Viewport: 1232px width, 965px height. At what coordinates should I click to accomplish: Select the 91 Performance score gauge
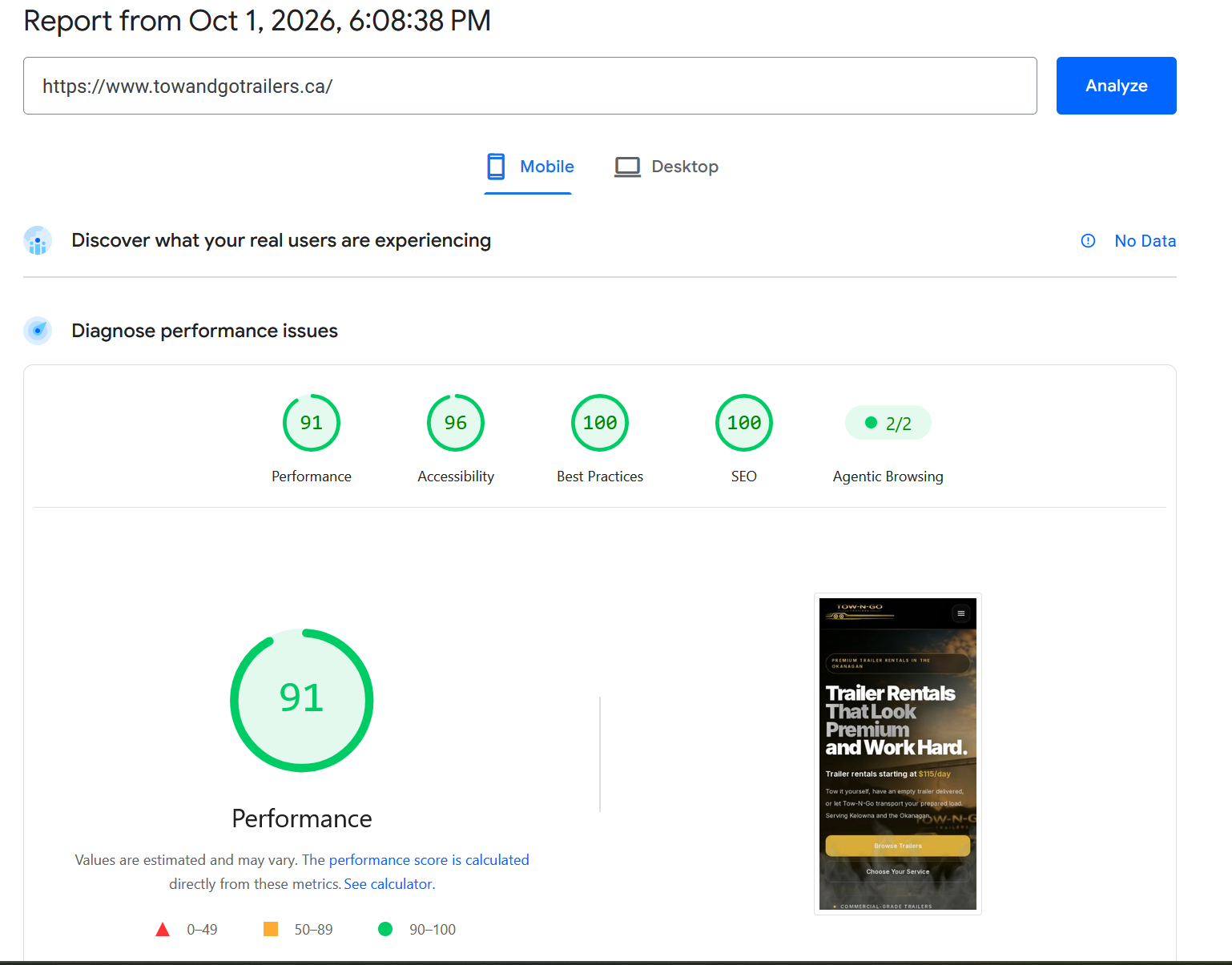[312, 423]
